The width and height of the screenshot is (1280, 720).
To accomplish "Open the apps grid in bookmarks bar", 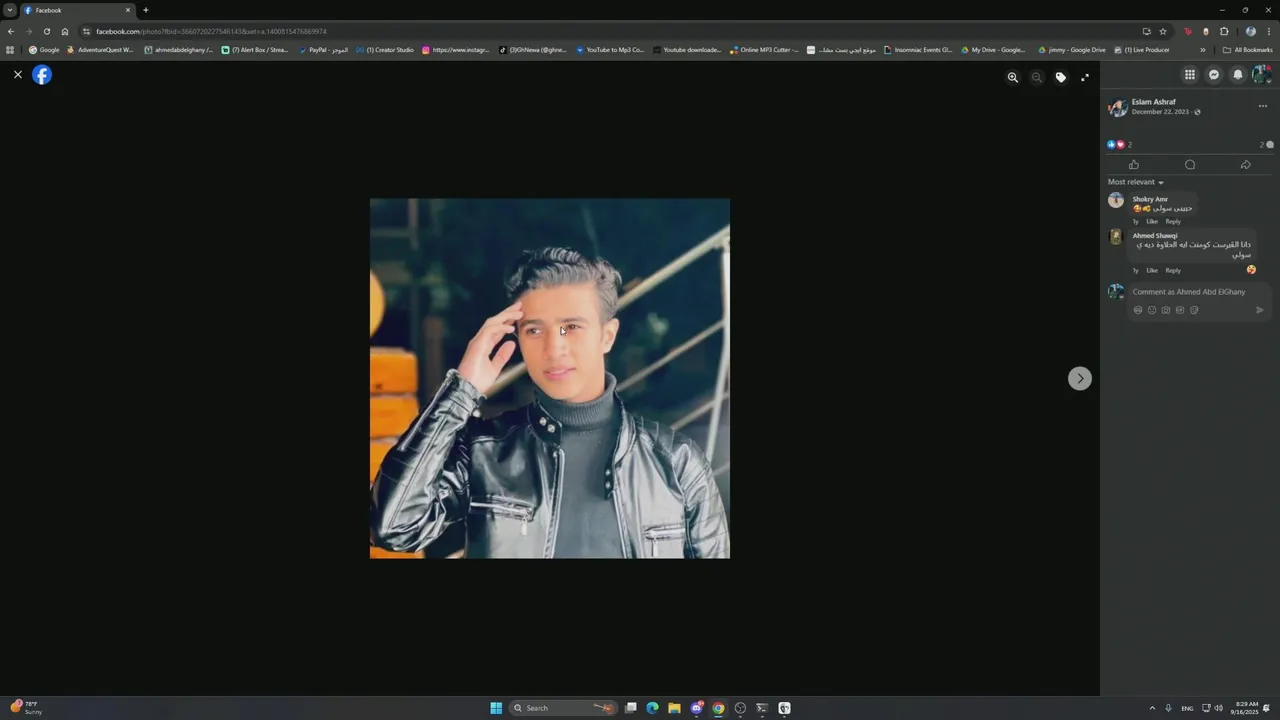I will point(10,50).
